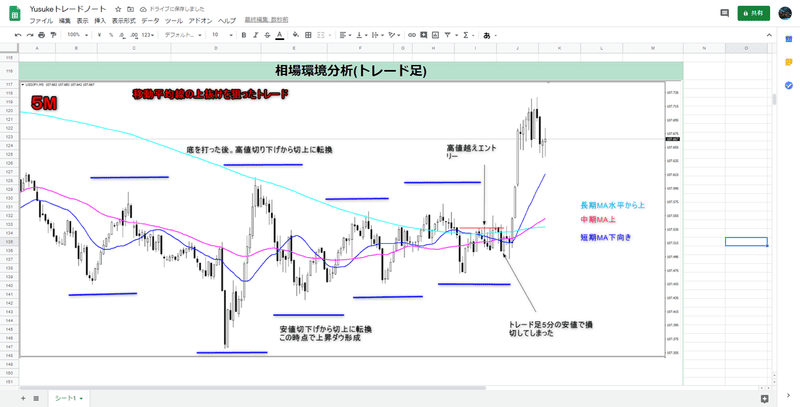Add a new sheet
Screen dimensions: 800x407
[23, 398]
